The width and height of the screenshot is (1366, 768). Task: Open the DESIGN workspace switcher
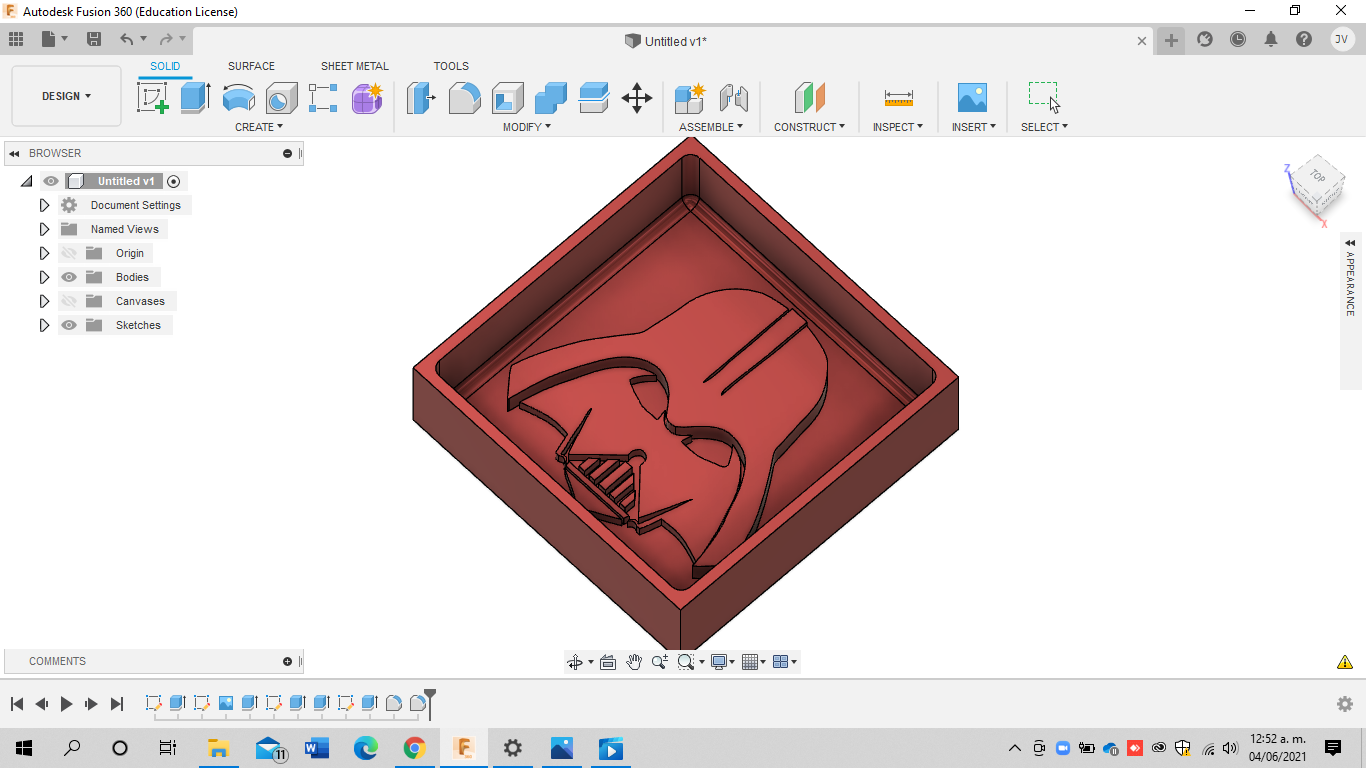(66, 96)
